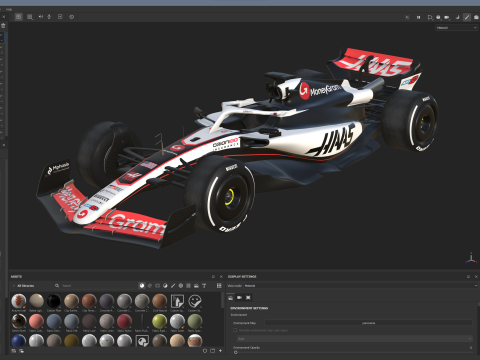Filter assets by environment maps icon
Screen dimensions: 480x360
(196, 286)
